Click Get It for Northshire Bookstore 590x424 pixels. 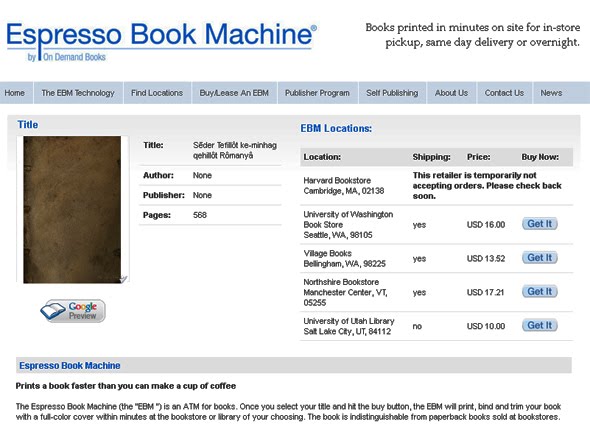pos(540,292)
